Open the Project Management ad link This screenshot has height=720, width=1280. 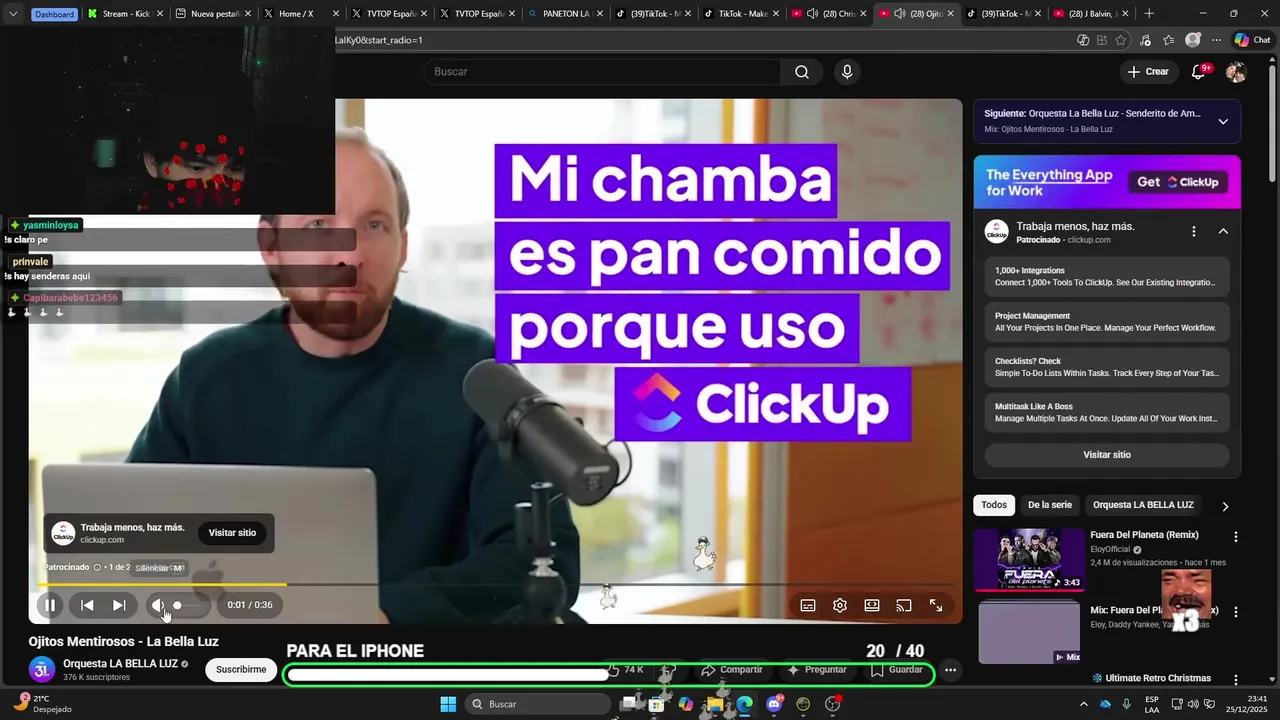coord(1107,322)
